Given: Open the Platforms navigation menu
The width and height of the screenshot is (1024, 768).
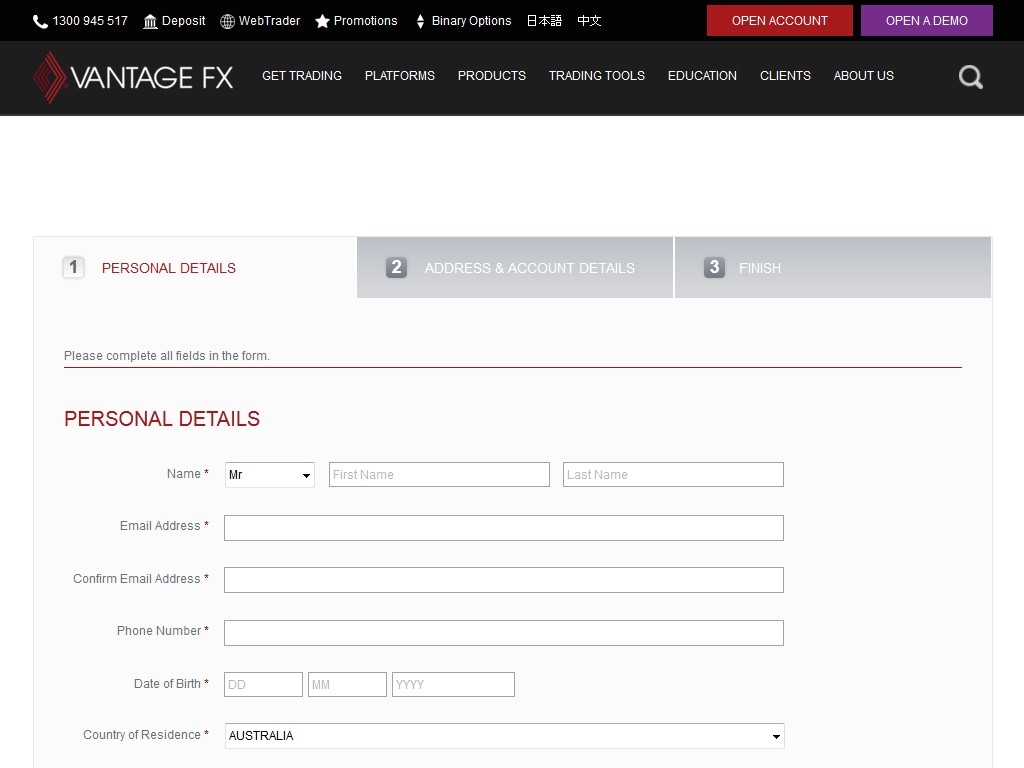Looking at the screenshot, I should pyautogui.click(x=399, y=76).
